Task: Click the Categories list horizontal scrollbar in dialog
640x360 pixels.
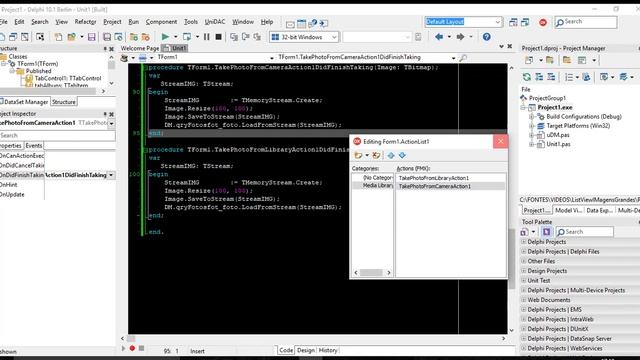Action: coord(372,273)
